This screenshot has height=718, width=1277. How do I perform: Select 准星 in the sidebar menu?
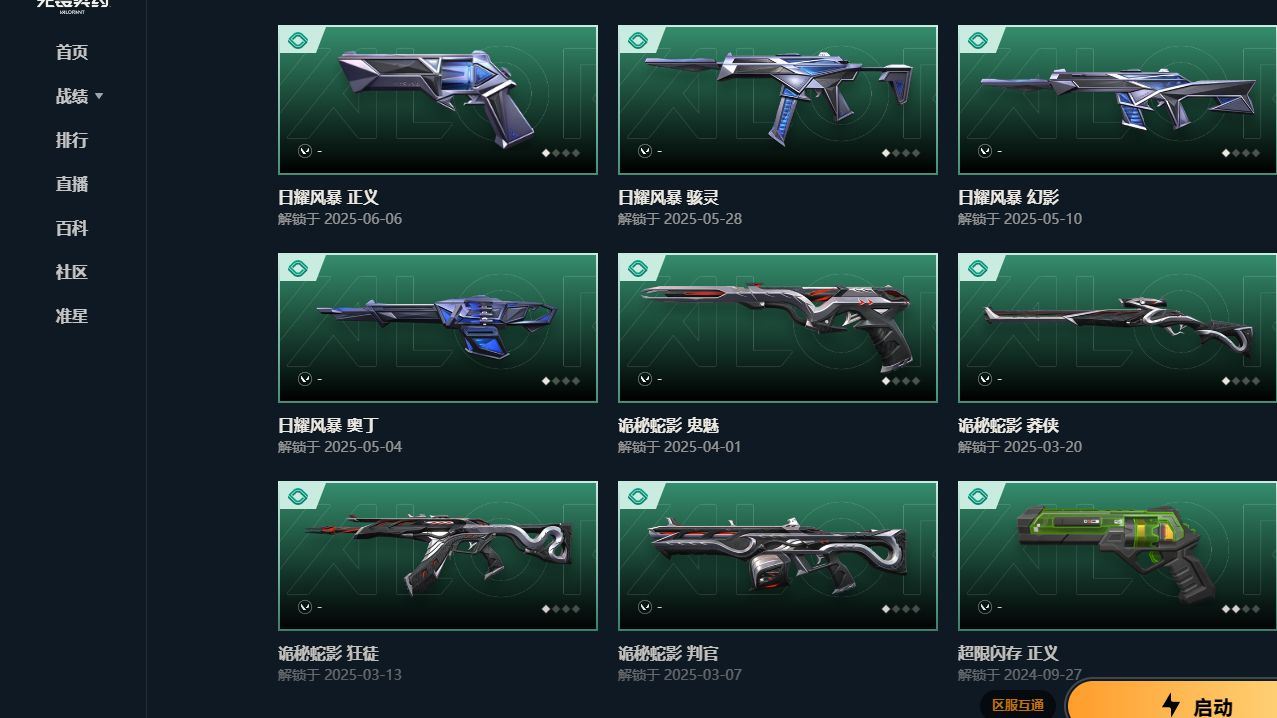pyautogui.click(x=72, y=316)
